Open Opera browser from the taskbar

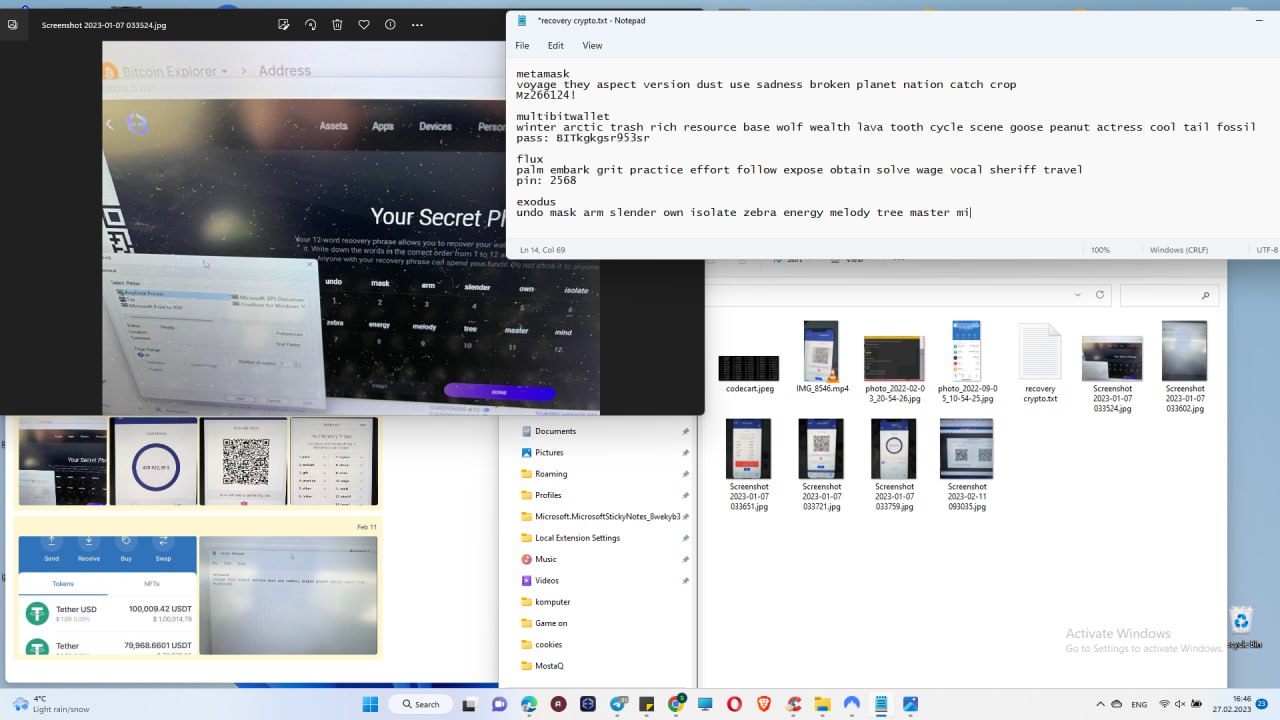tap(735, 704)
